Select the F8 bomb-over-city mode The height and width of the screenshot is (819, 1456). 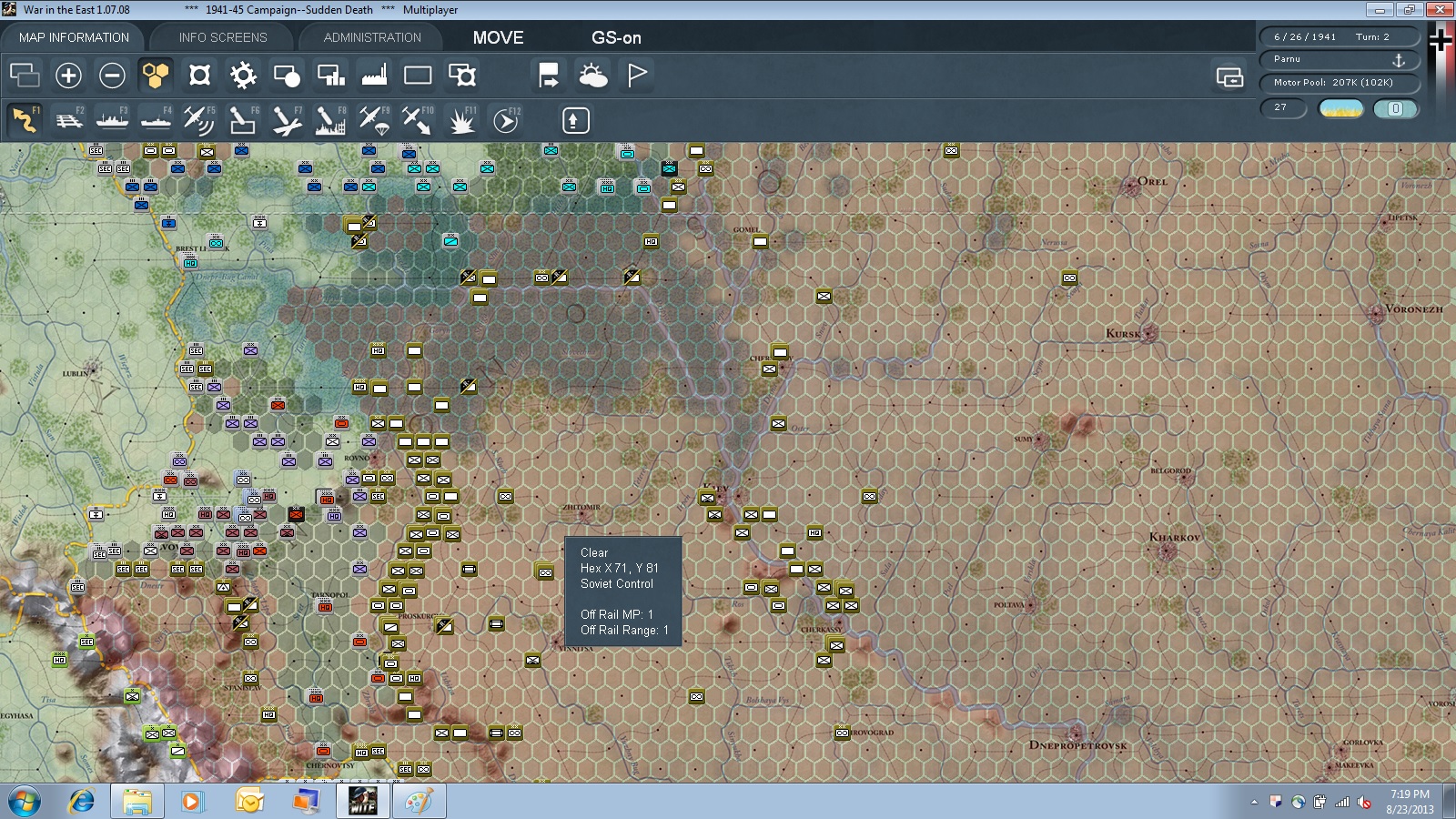tap(330, 119)
